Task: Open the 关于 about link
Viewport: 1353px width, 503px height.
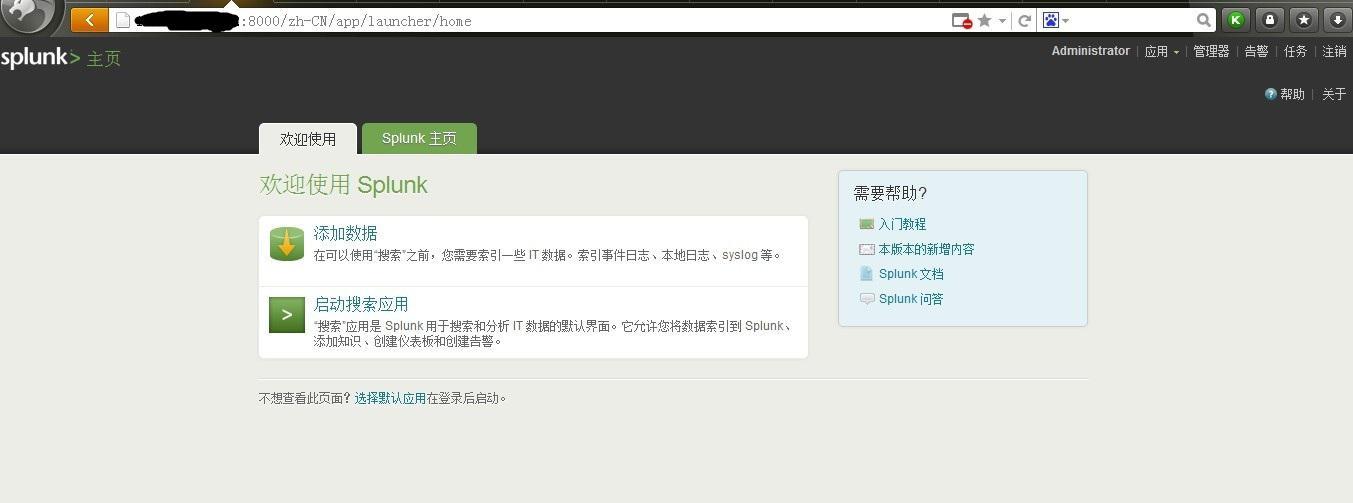Action: [1334, 94]
